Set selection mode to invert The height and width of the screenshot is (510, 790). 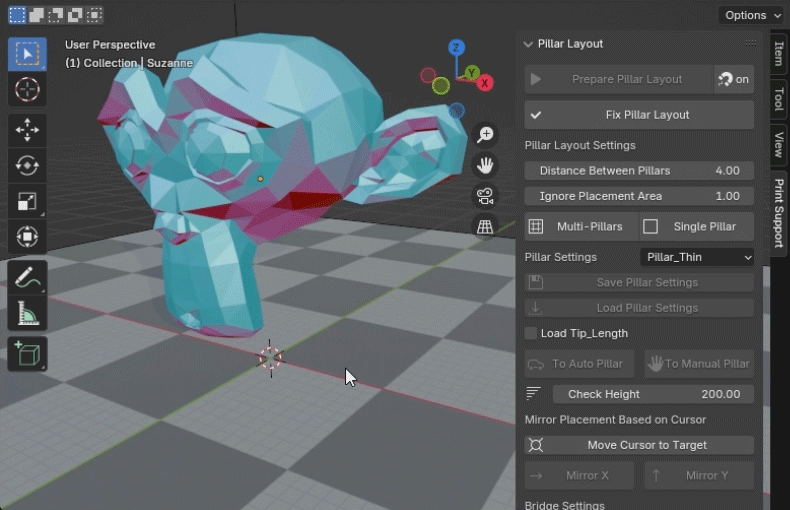click(75, 15)
